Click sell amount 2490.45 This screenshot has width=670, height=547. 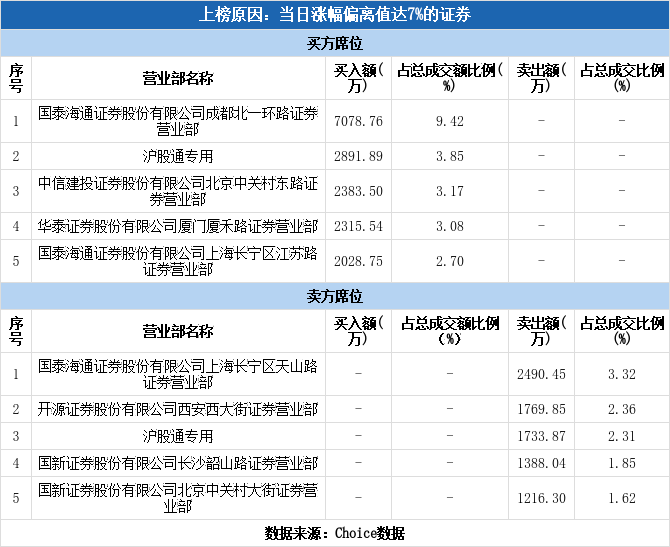pyautogui.click(x=541, y=374)
